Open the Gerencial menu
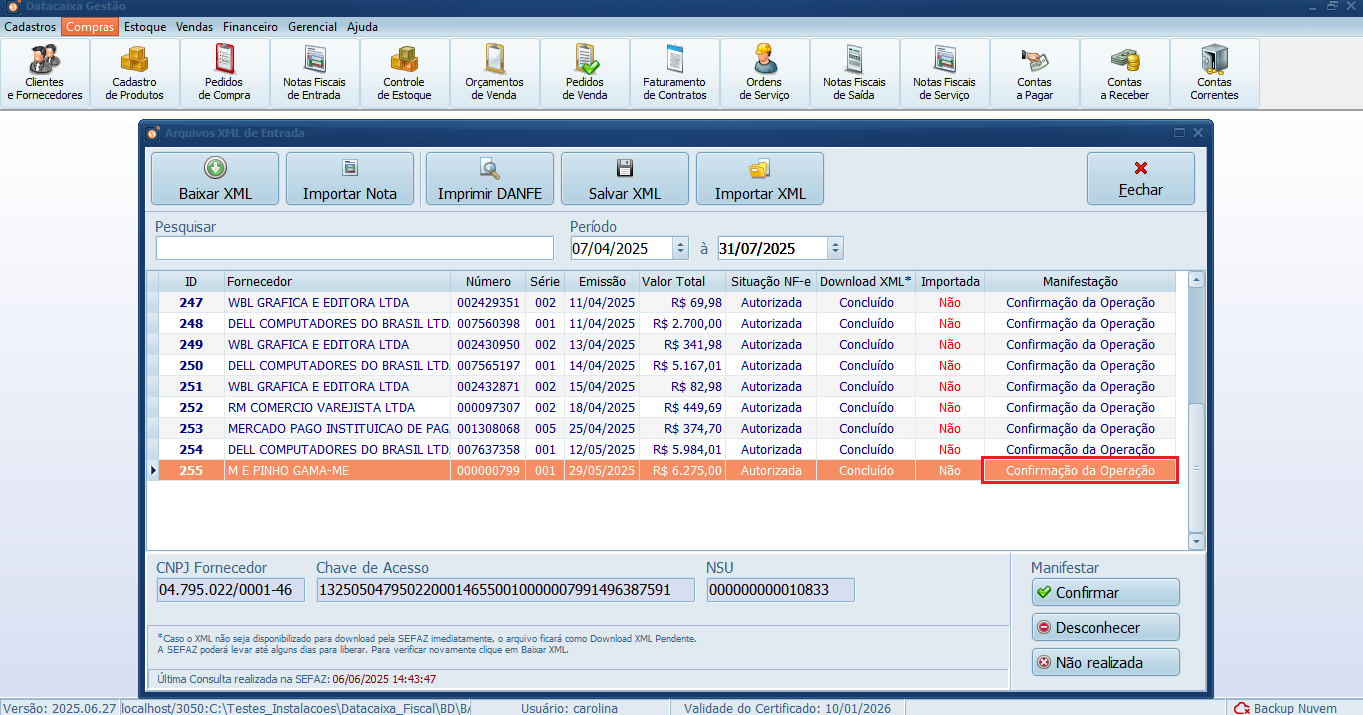Image resolution: width=1363 pixels, height=715 pixels. 312,27
